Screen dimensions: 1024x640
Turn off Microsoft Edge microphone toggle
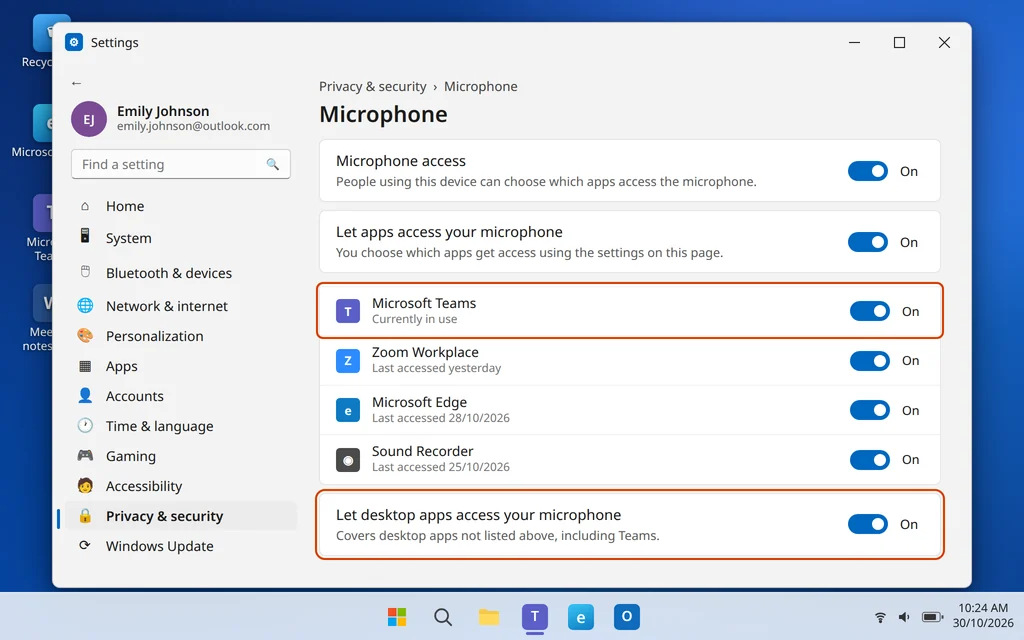[x=869, y=410]
